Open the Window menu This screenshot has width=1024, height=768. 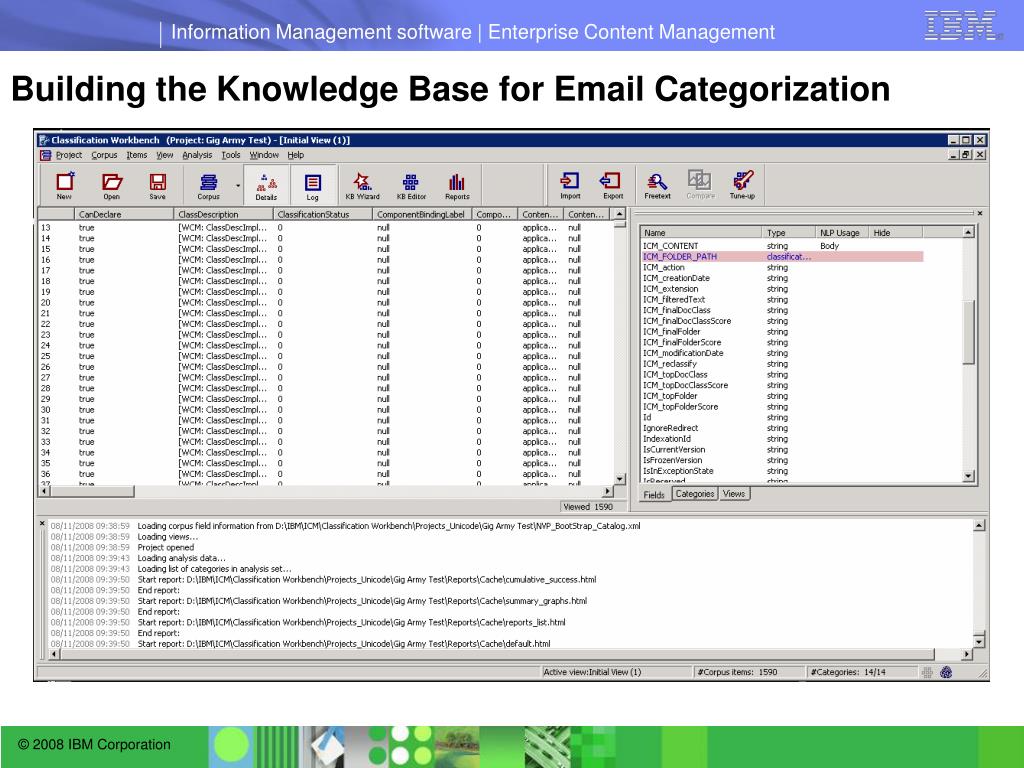point(264,155)
